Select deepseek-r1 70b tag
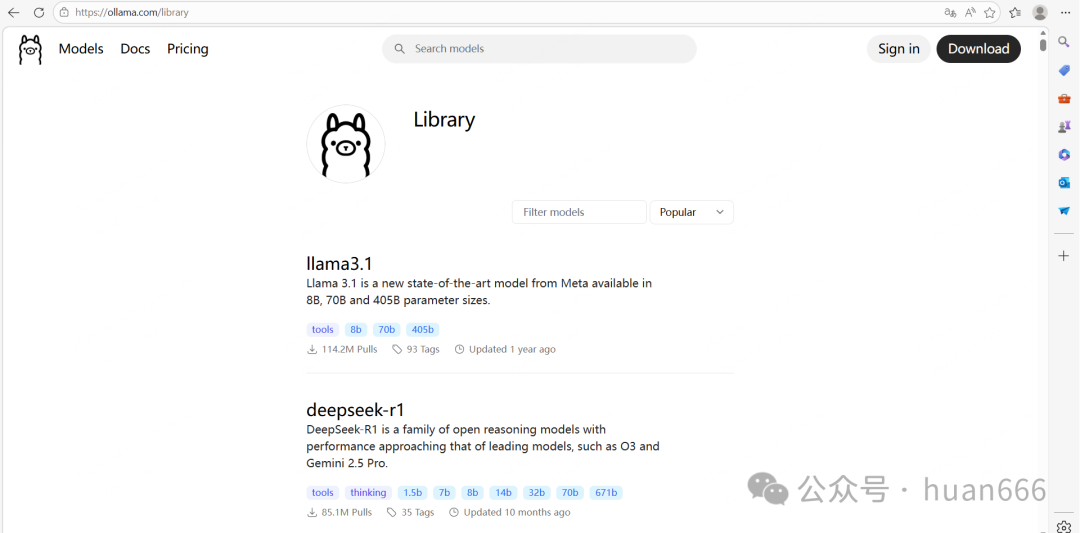 tap(570, 493)
